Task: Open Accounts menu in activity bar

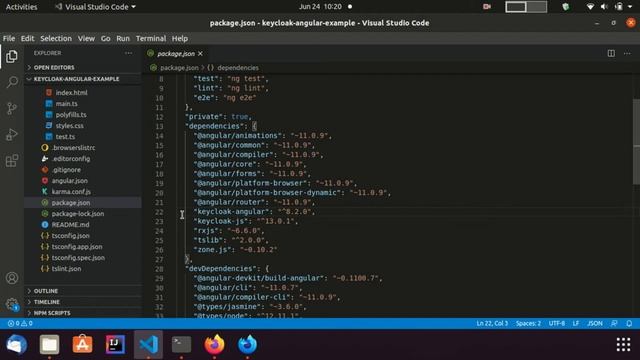Action: tap(12, 278)
